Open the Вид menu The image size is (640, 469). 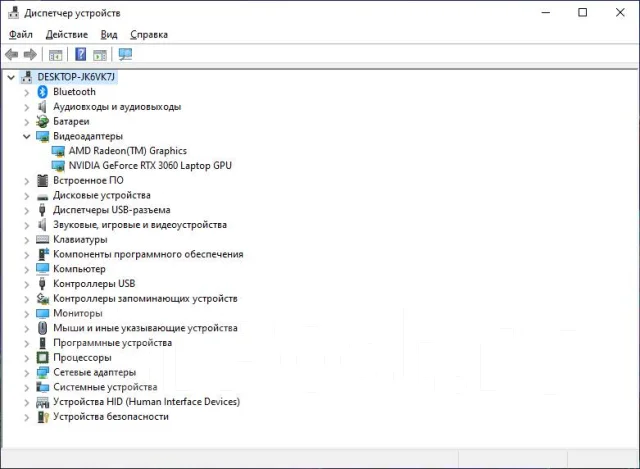click(109, 35)
